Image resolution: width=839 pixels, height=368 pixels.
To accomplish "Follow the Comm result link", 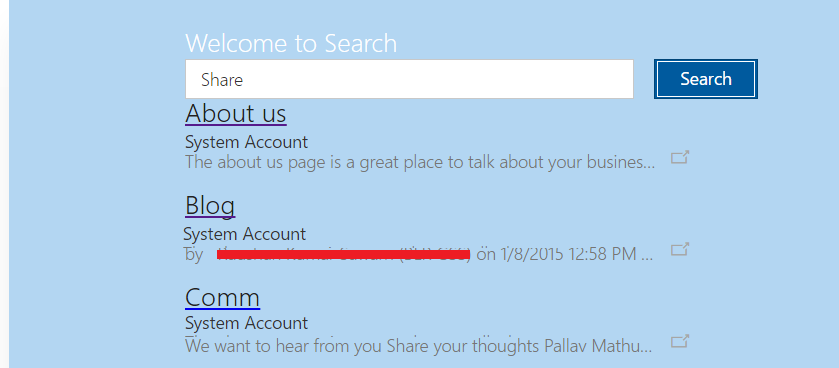I will point(223,297).
